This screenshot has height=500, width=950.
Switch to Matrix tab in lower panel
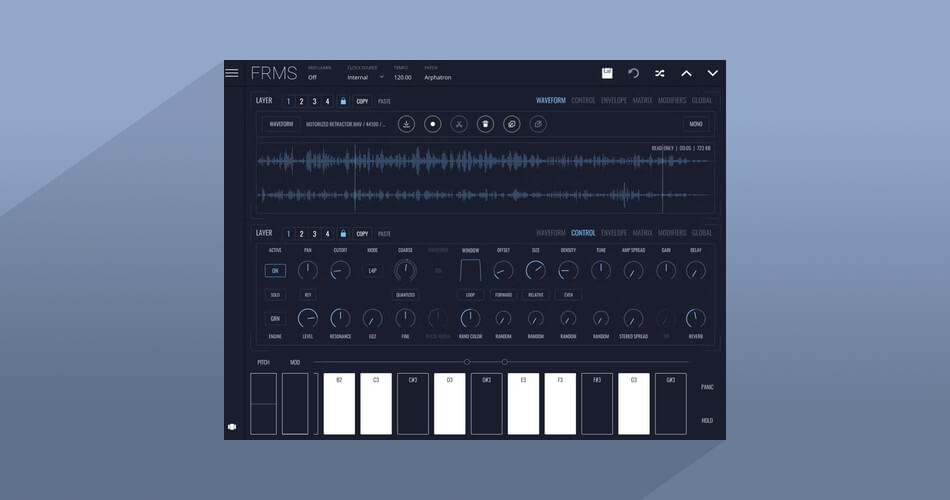click(642, 233)
